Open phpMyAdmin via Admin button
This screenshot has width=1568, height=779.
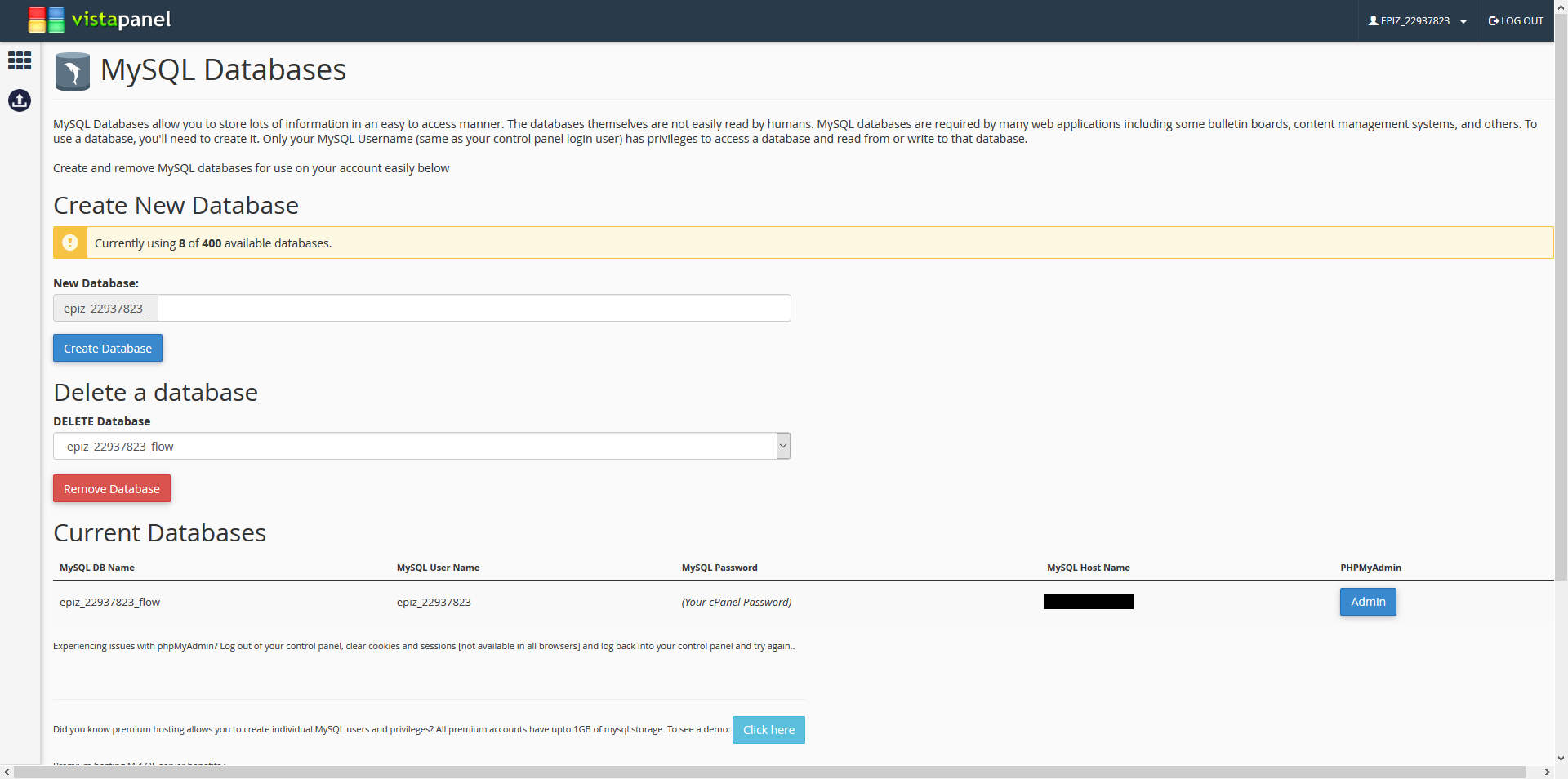coord(1368,602)
